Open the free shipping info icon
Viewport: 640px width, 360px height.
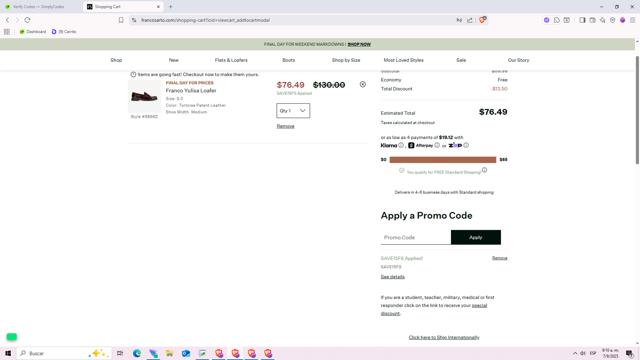[484, 170]
